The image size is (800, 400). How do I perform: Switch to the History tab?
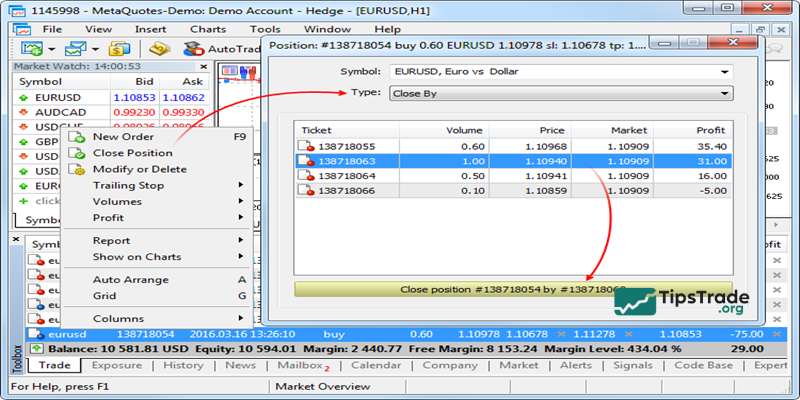click(x=183, y=366)
